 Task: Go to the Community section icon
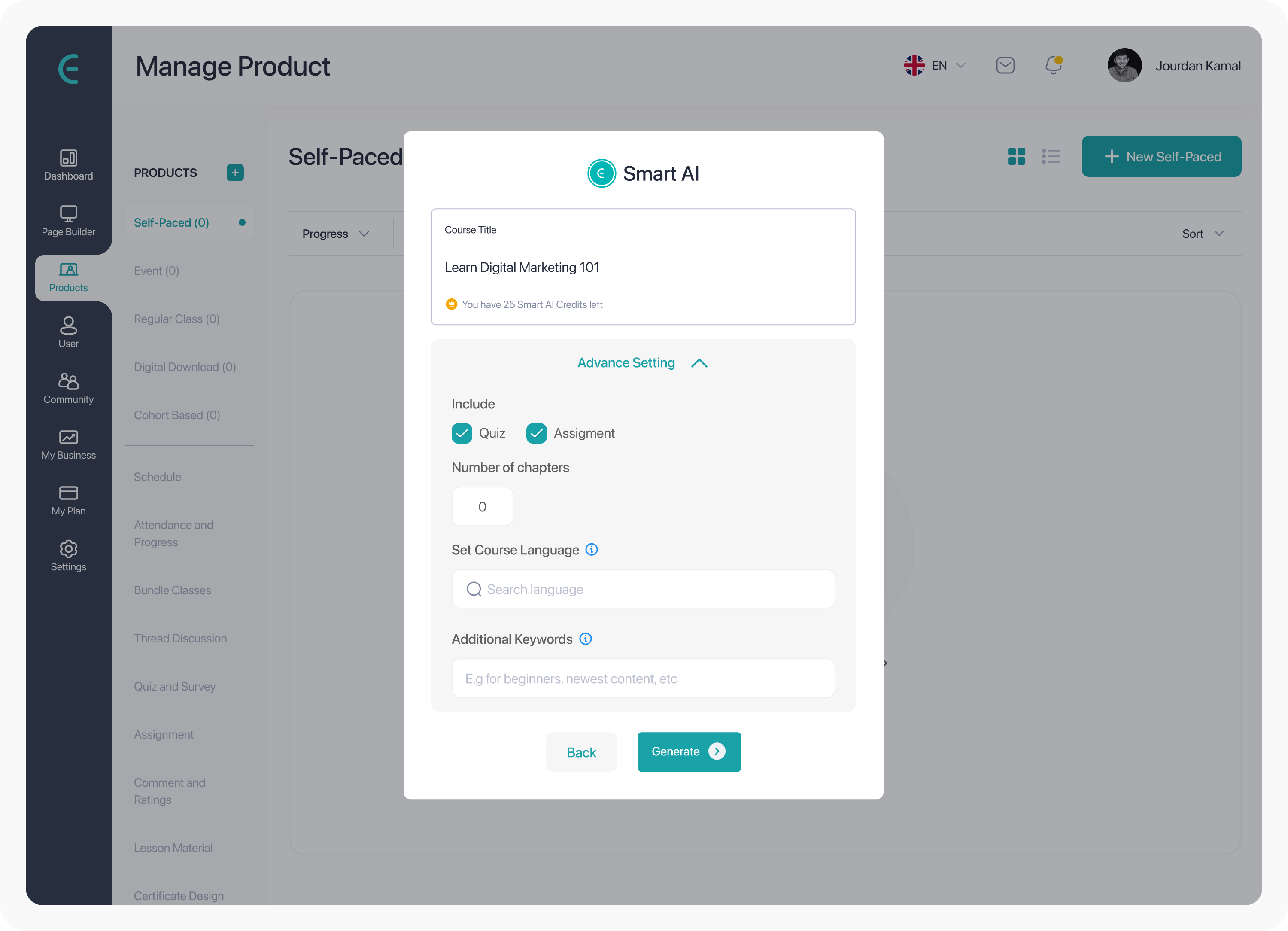[x=68, y=380]
